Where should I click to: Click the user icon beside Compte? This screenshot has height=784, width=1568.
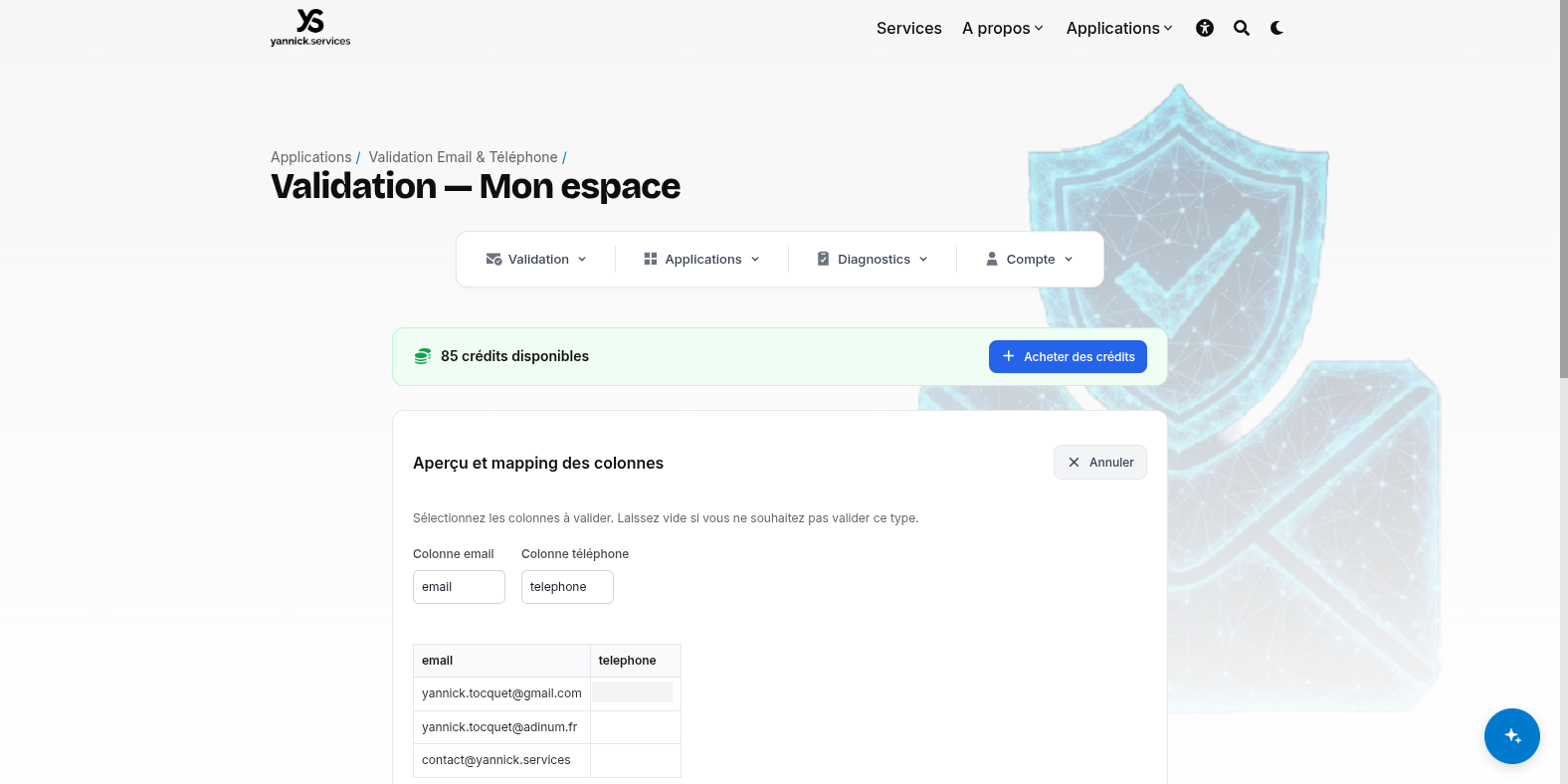pyautogui.click(x=992, y=259)
